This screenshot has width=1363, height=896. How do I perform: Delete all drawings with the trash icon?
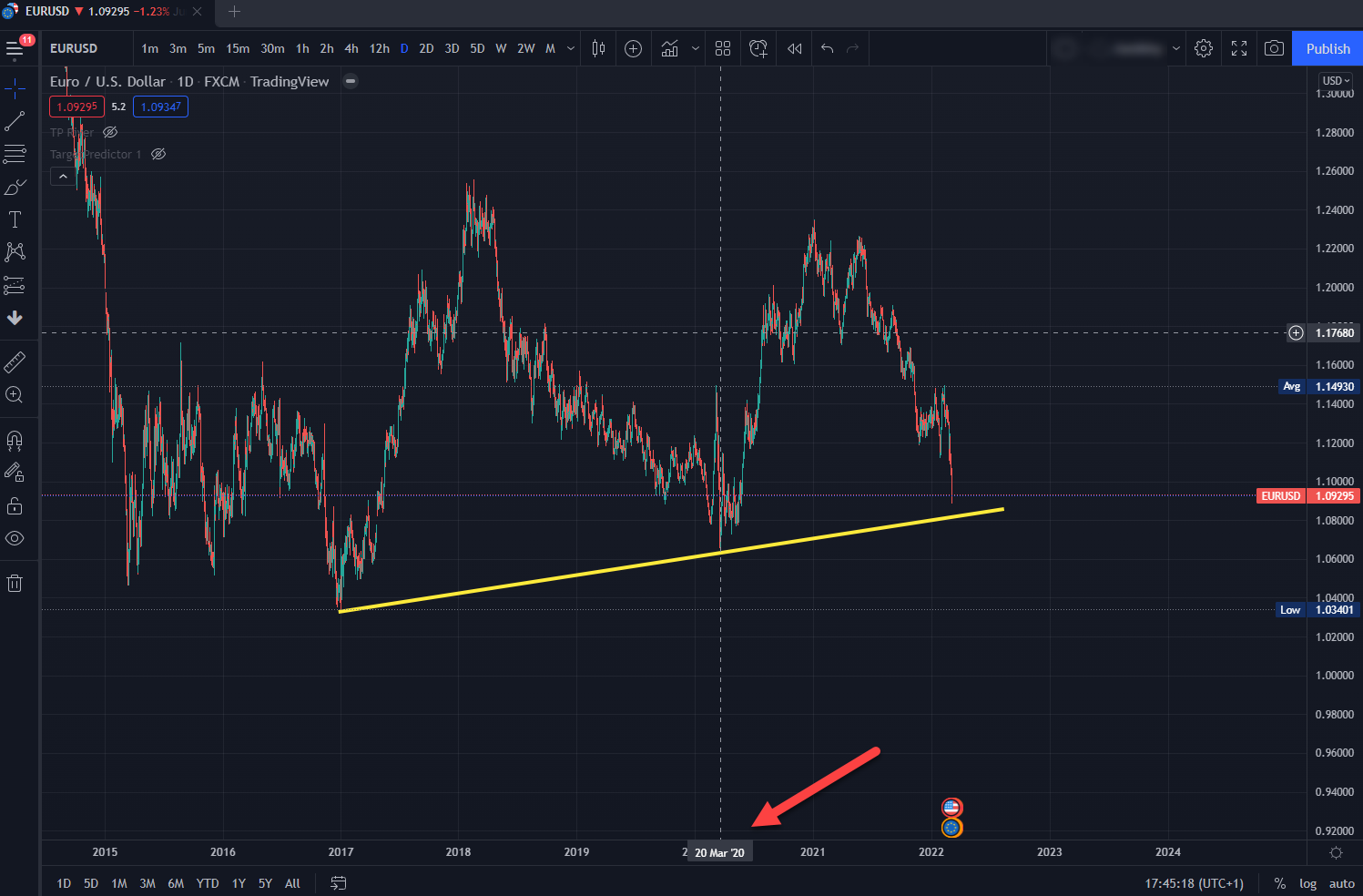[x=15, y=583]
